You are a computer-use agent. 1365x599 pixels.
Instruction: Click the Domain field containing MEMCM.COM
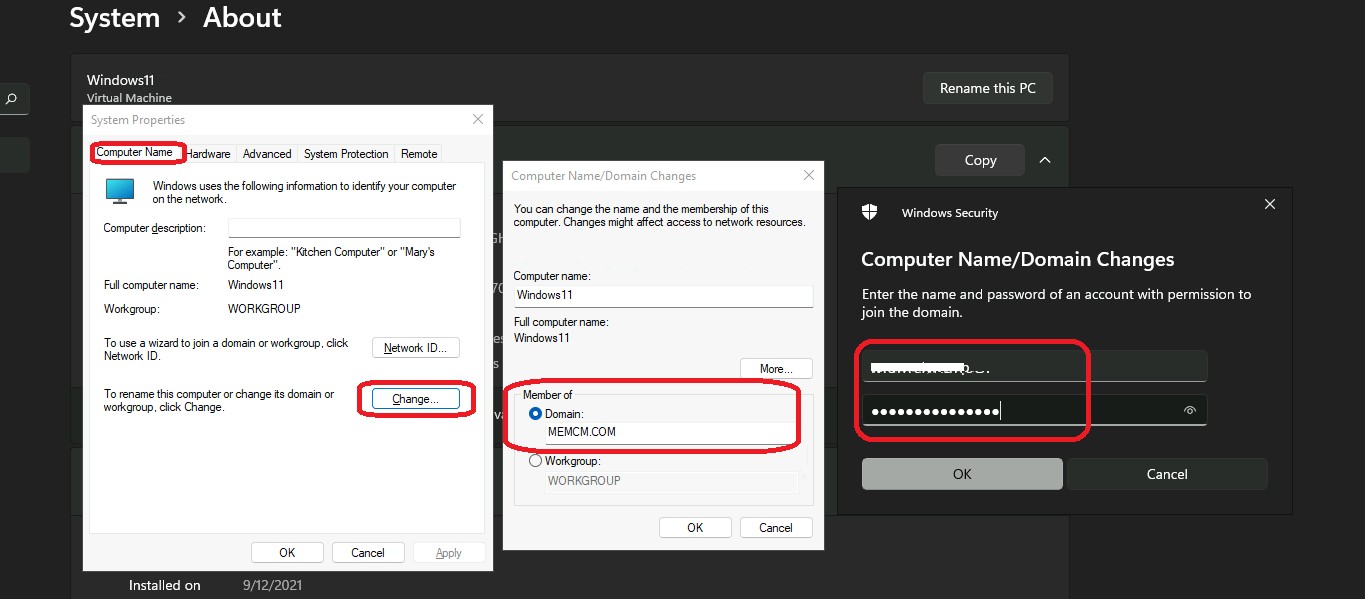[671, 432]
